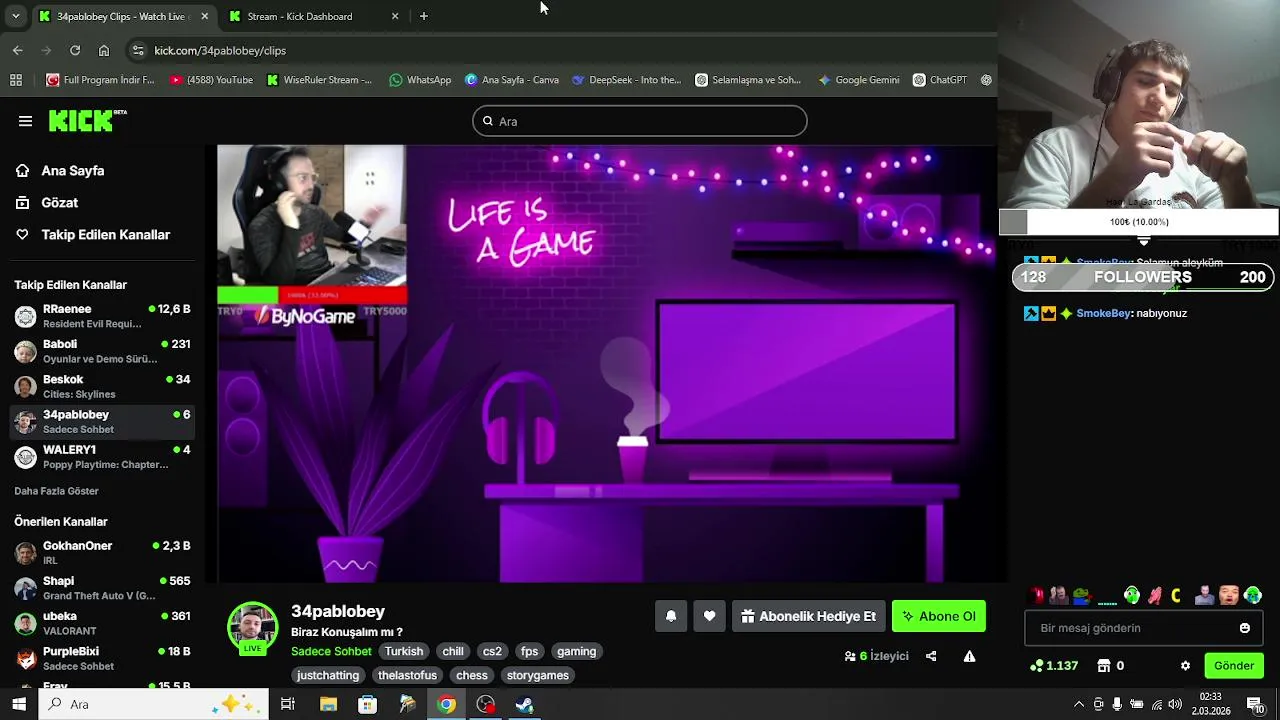The height and width of the screenshot is (720, 1280).
Task: Click the report warning triangle icon
Action: (x=969, y=656)
